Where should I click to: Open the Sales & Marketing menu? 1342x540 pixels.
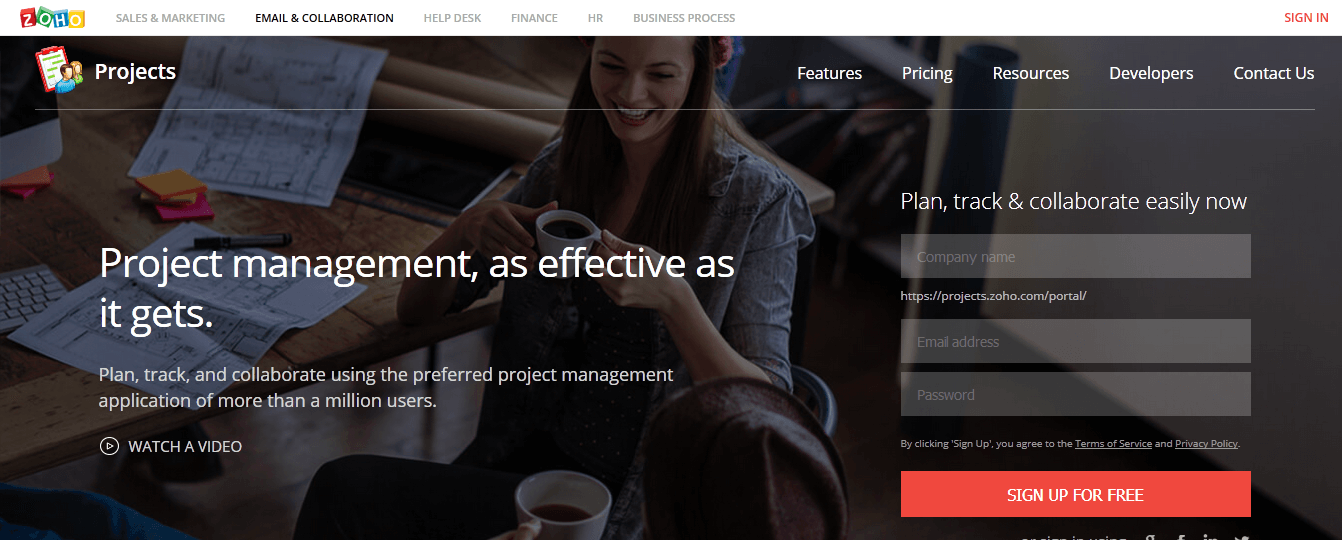(x=170, y=18)
